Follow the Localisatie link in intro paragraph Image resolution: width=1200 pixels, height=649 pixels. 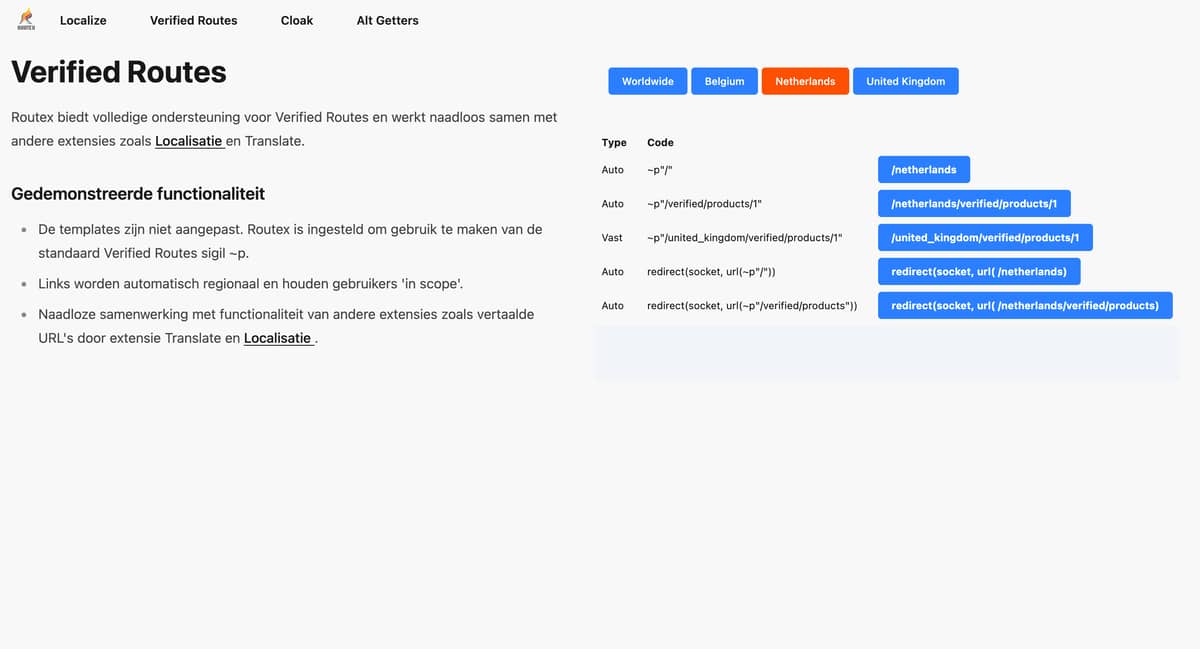(189, 141)
